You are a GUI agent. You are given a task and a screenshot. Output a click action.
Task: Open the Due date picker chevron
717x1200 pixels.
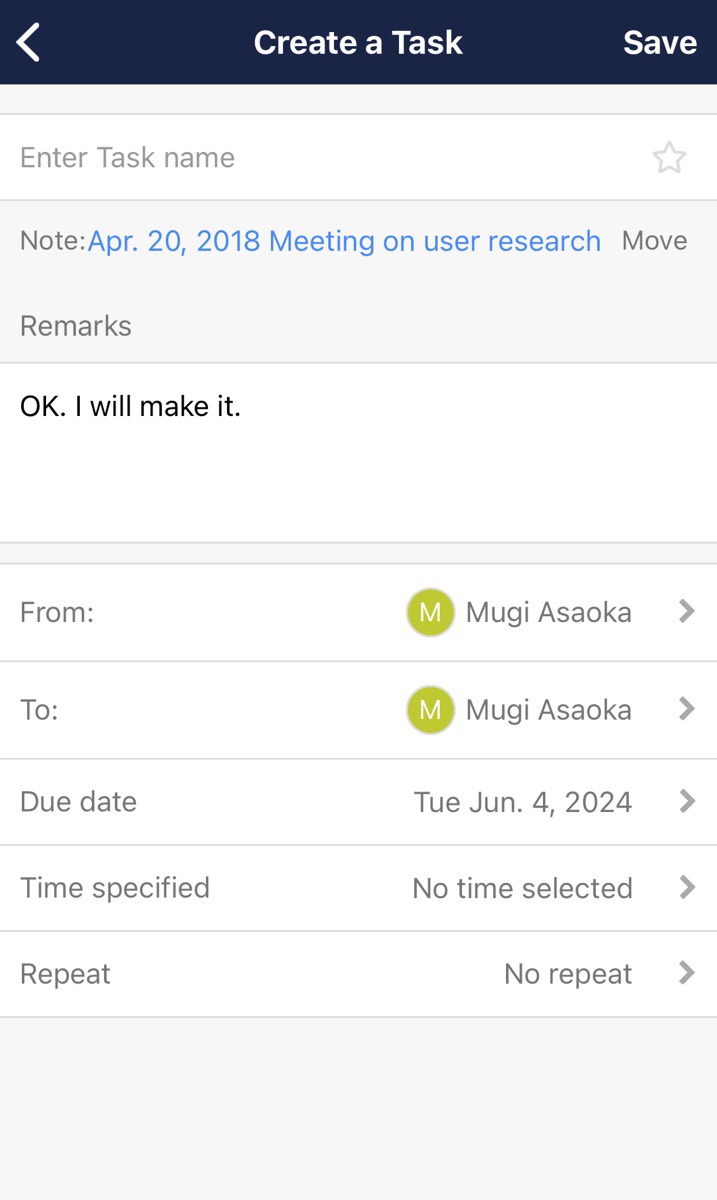(x=688, y=801)
